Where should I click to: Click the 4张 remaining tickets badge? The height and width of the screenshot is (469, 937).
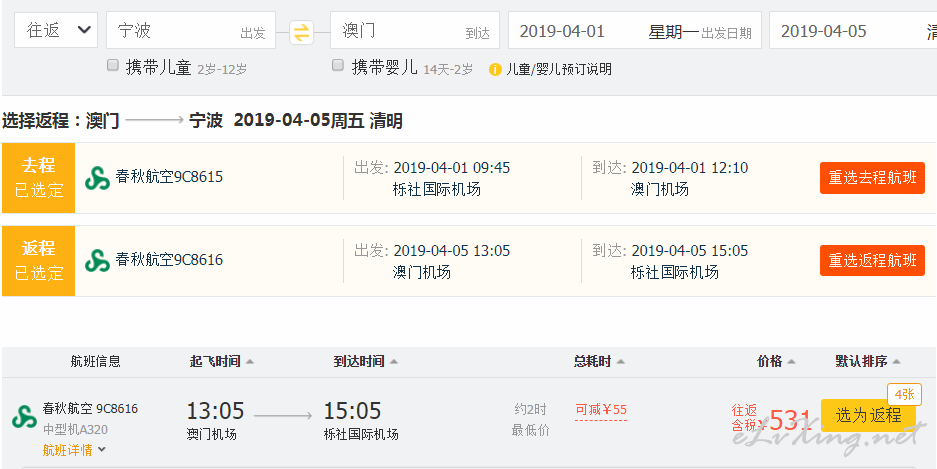pos(904,394)
